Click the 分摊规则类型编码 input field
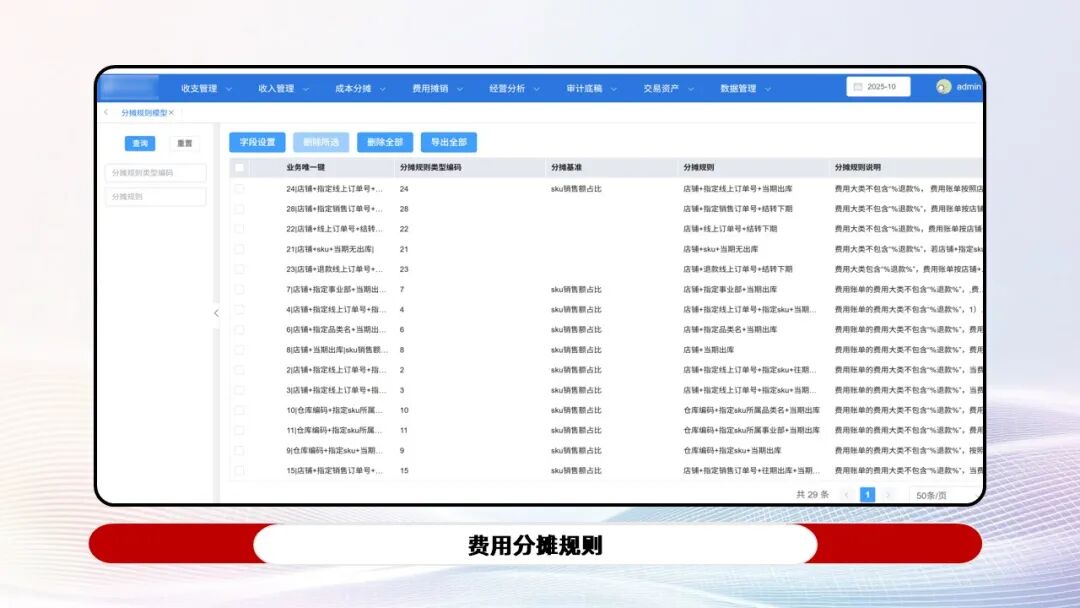The height and width of the screenshot is (608, 1080). (154, 172)
